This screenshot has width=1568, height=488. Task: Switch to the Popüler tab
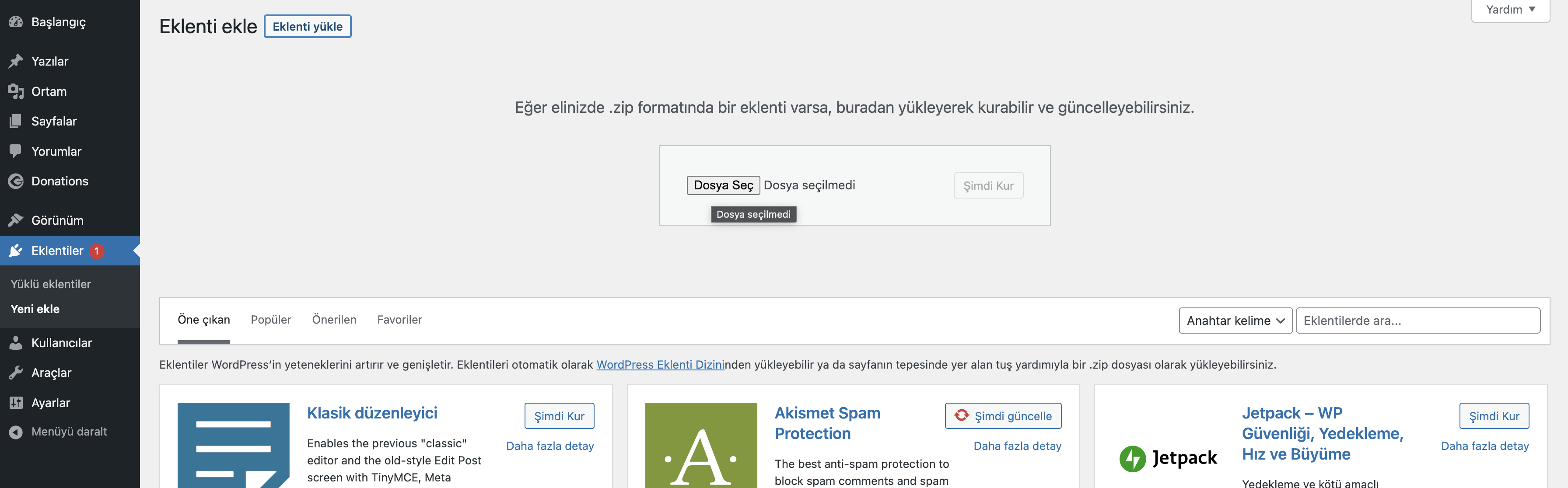point(271,320)
